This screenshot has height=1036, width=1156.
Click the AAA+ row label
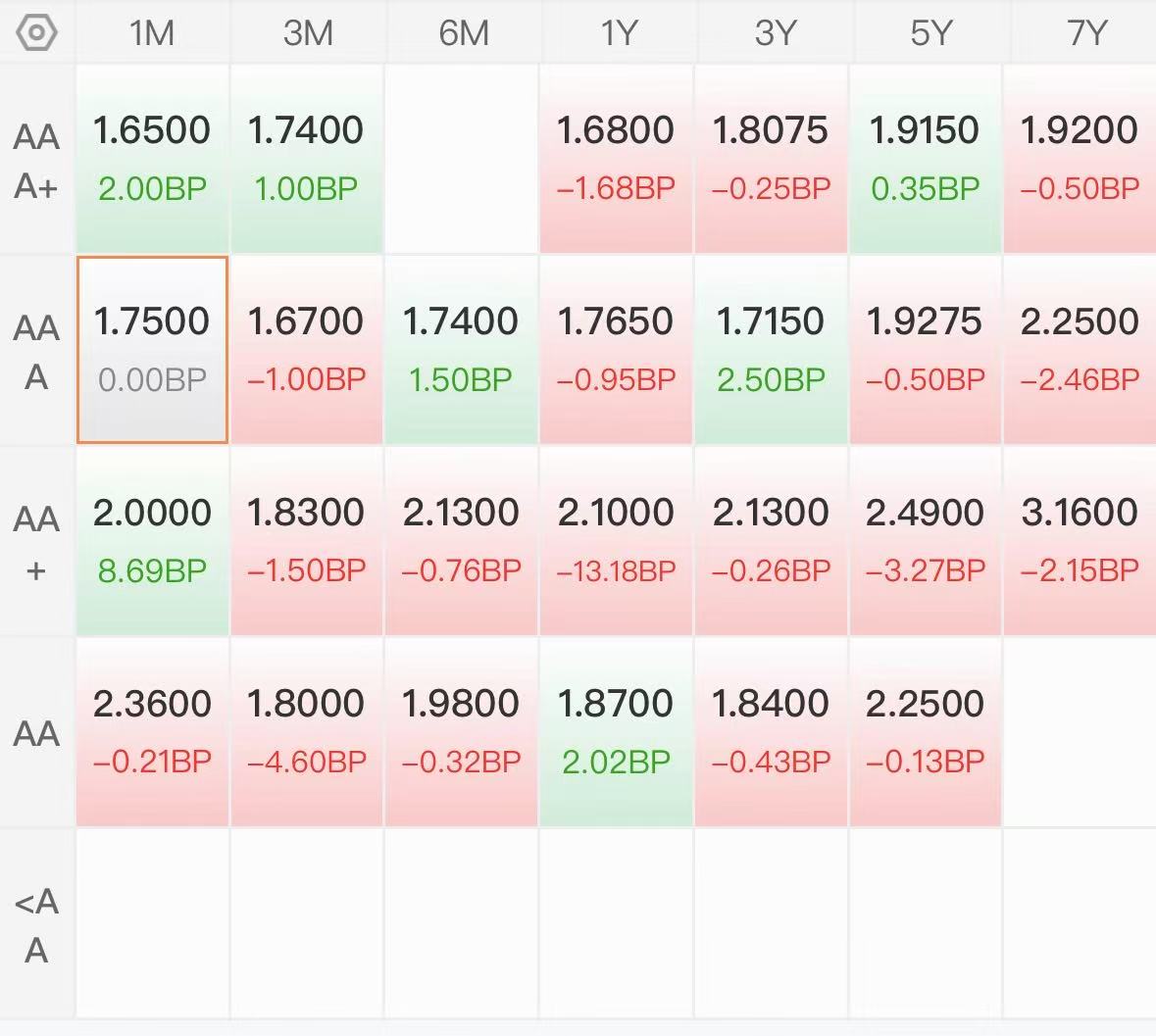[x=36, y=161]
